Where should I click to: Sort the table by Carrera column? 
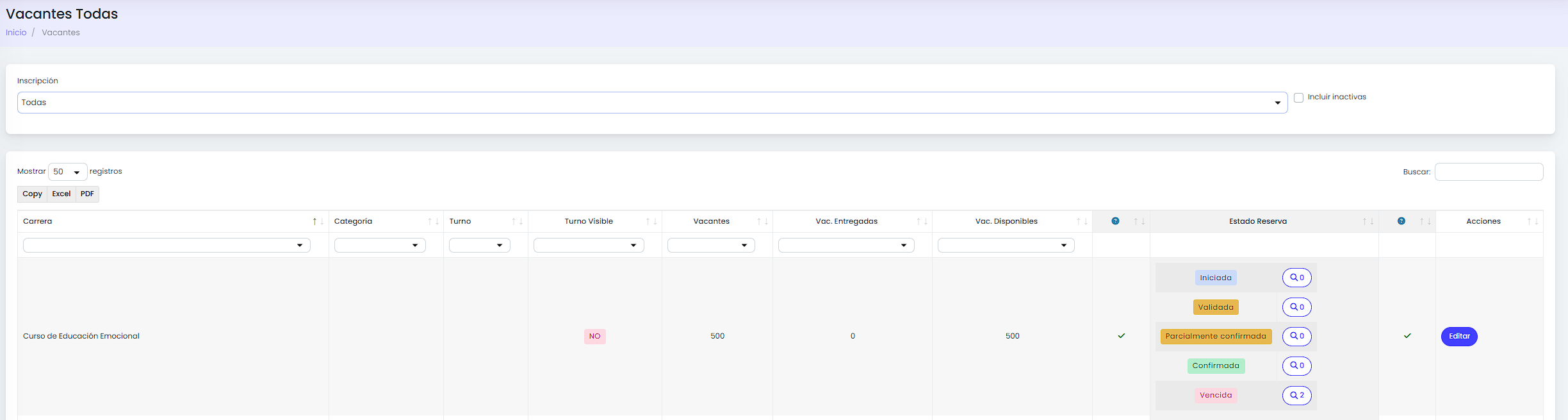click(173, 221)
